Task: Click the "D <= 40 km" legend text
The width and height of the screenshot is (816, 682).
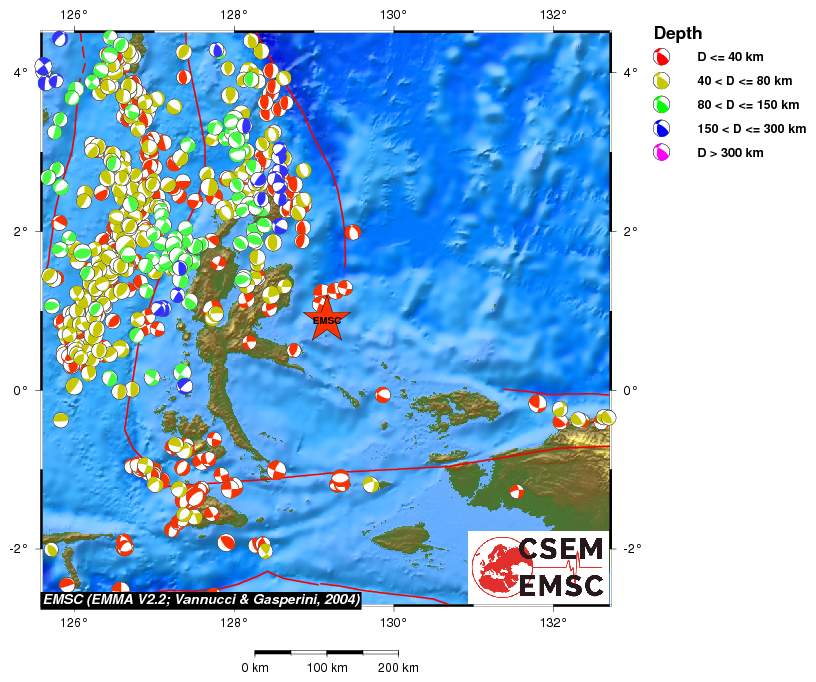Action: tap(730, 56)
